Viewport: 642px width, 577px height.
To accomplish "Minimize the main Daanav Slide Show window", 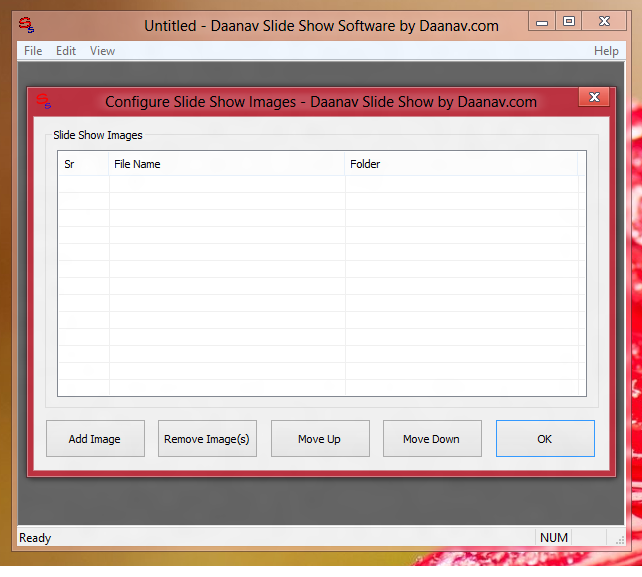I will [542, 21].
